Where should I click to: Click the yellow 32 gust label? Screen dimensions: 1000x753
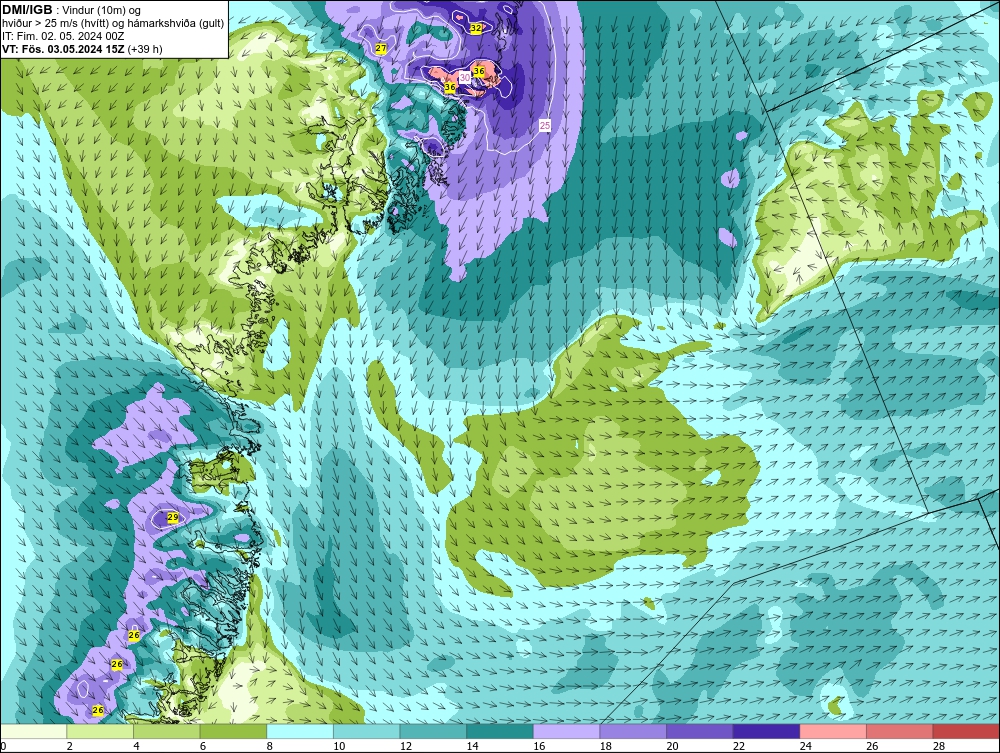(476, 28)
